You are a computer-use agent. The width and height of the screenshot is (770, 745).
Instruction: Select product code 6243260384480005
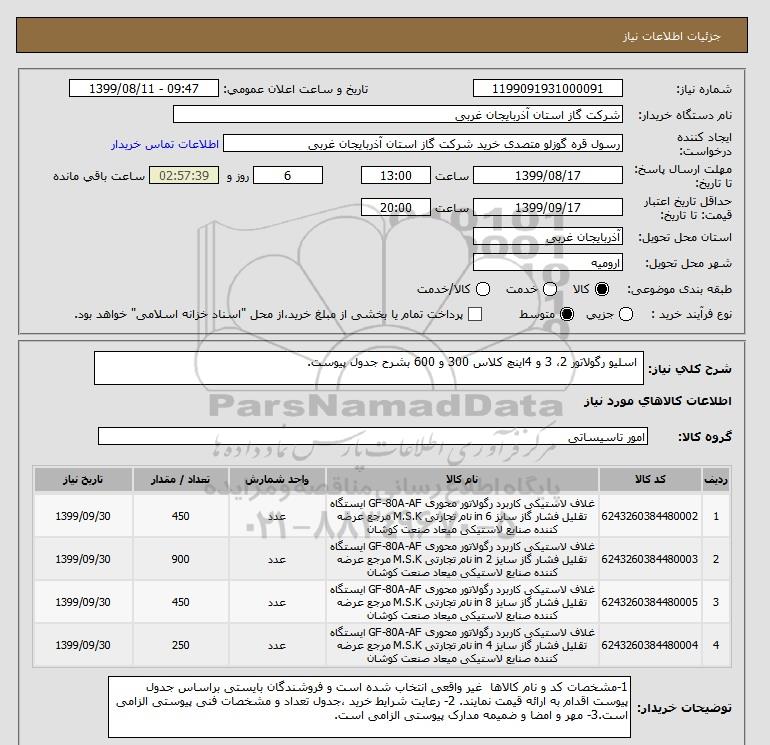click(x=650, y=602)
